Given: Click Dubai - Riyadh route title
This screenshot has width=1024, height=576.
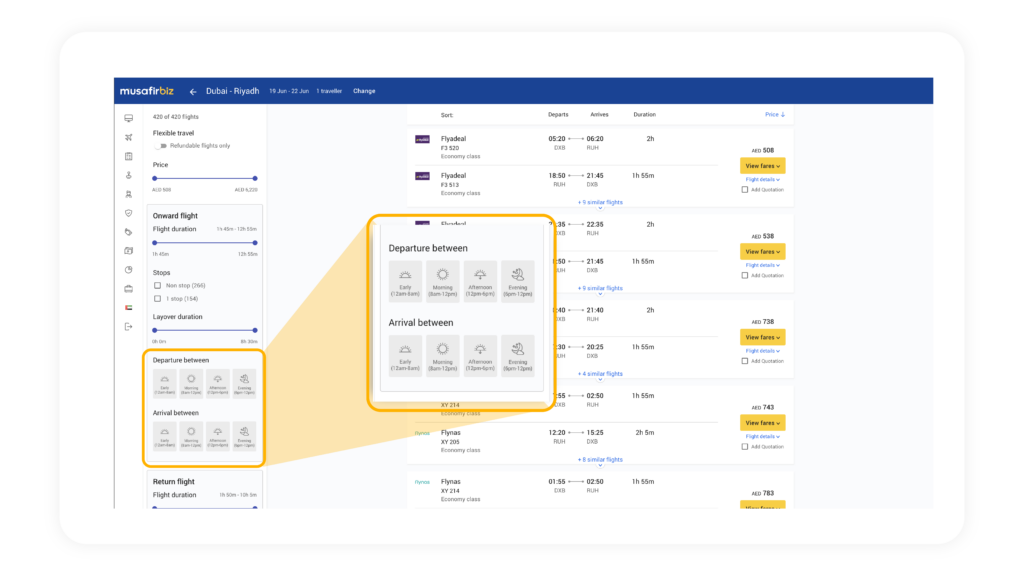Looking at the screenshot, I should pos(232,91).
